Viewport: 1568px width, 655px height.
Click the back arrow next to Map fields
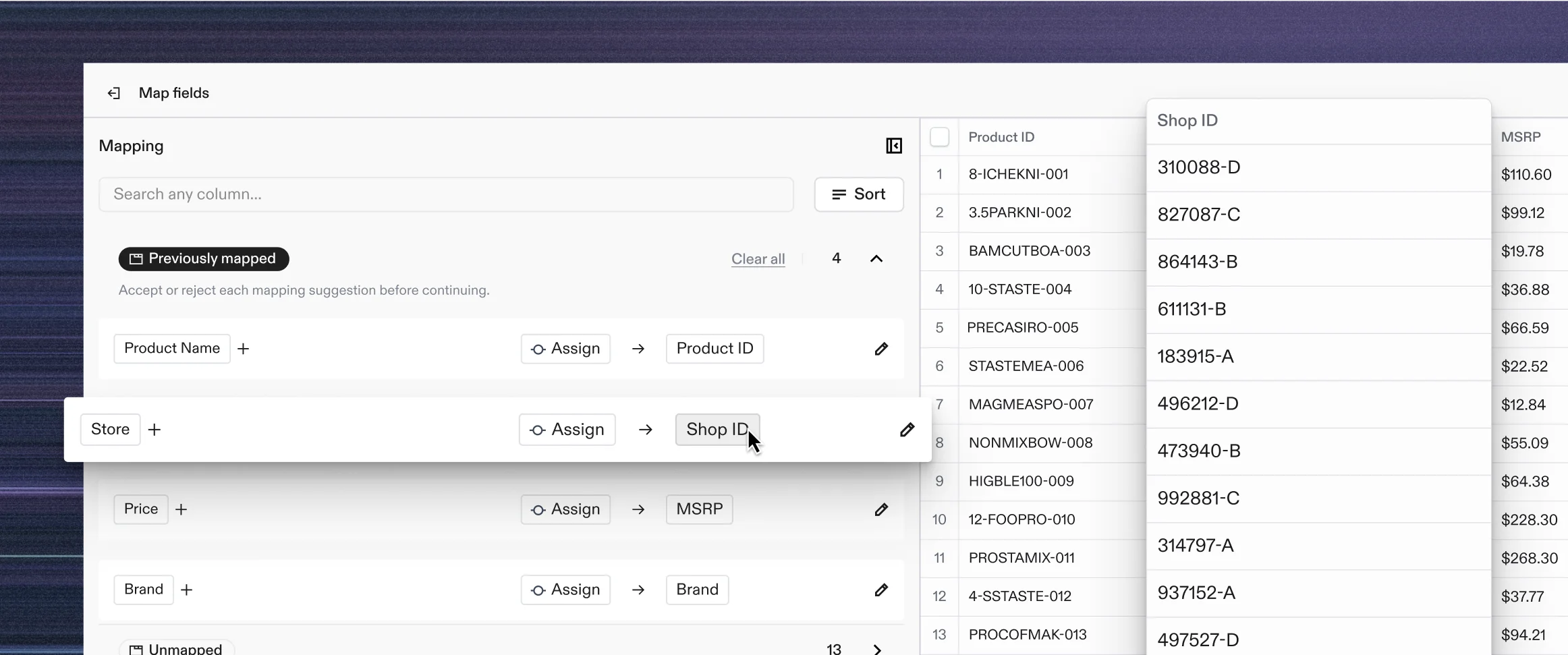coord(113,93)
